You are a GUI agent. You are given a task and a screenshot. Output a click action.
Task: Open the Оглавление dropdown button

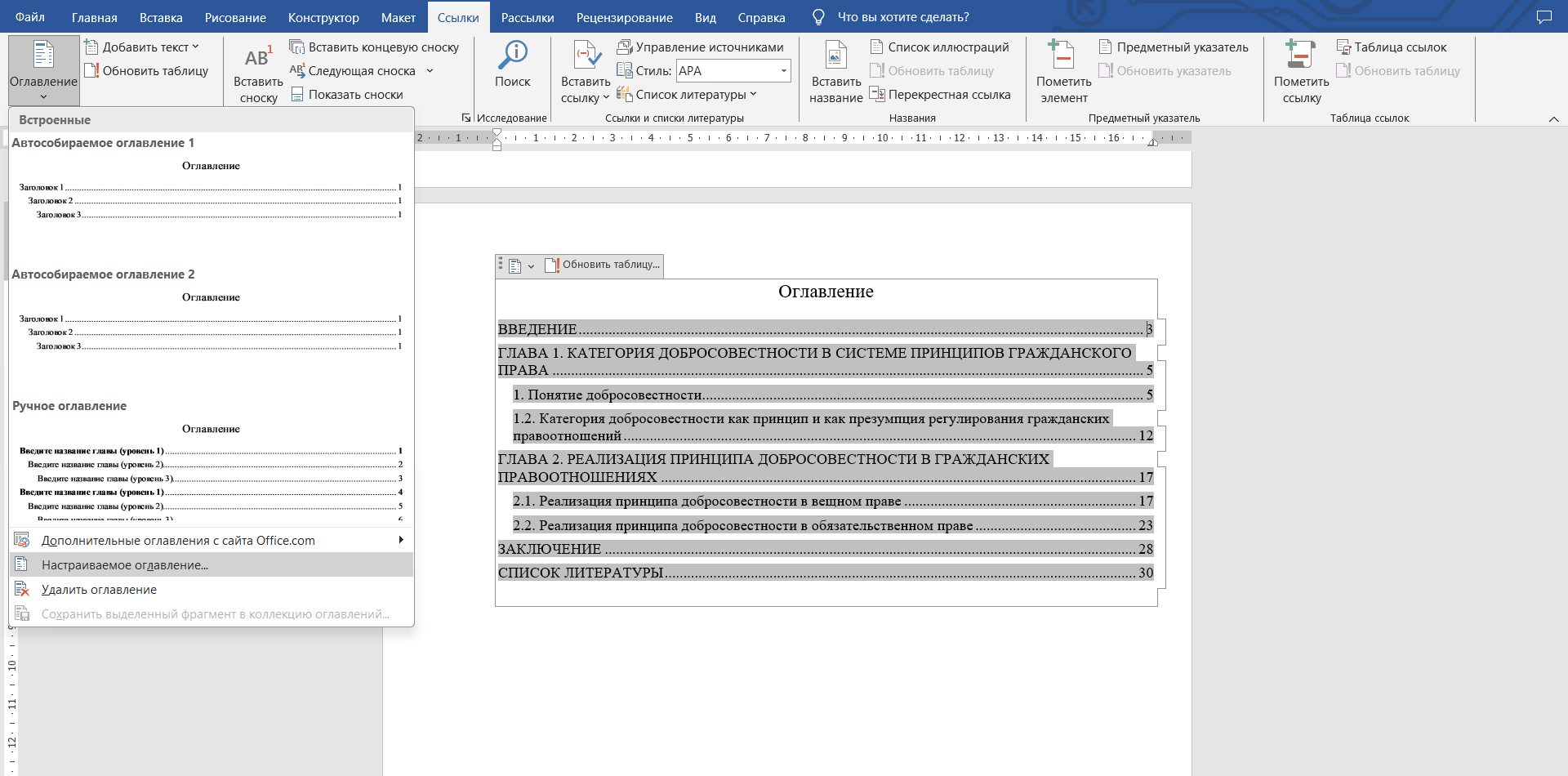point(43,70)
